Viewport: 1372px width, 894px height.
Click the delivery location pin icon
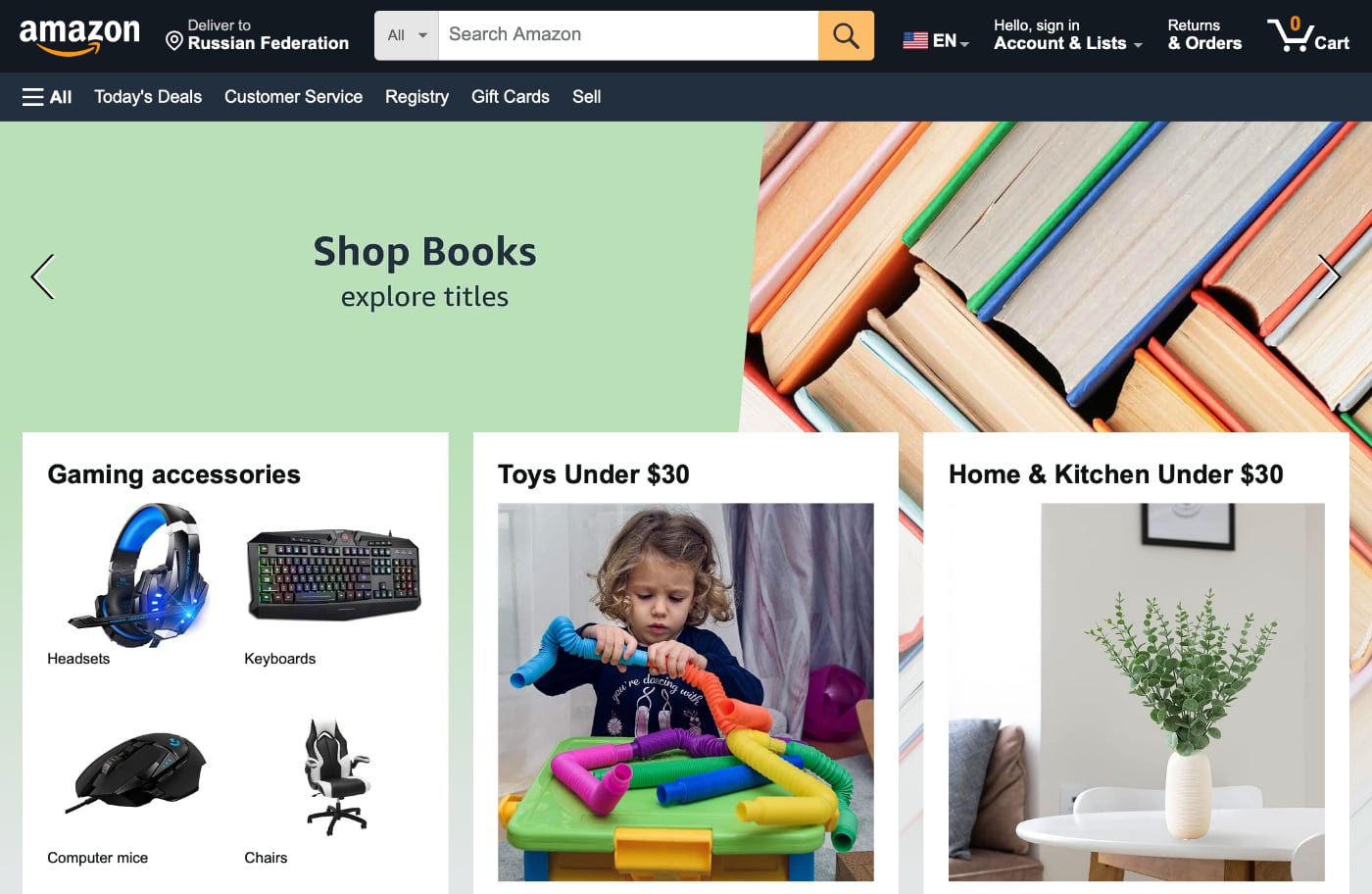tap(174, 40)
